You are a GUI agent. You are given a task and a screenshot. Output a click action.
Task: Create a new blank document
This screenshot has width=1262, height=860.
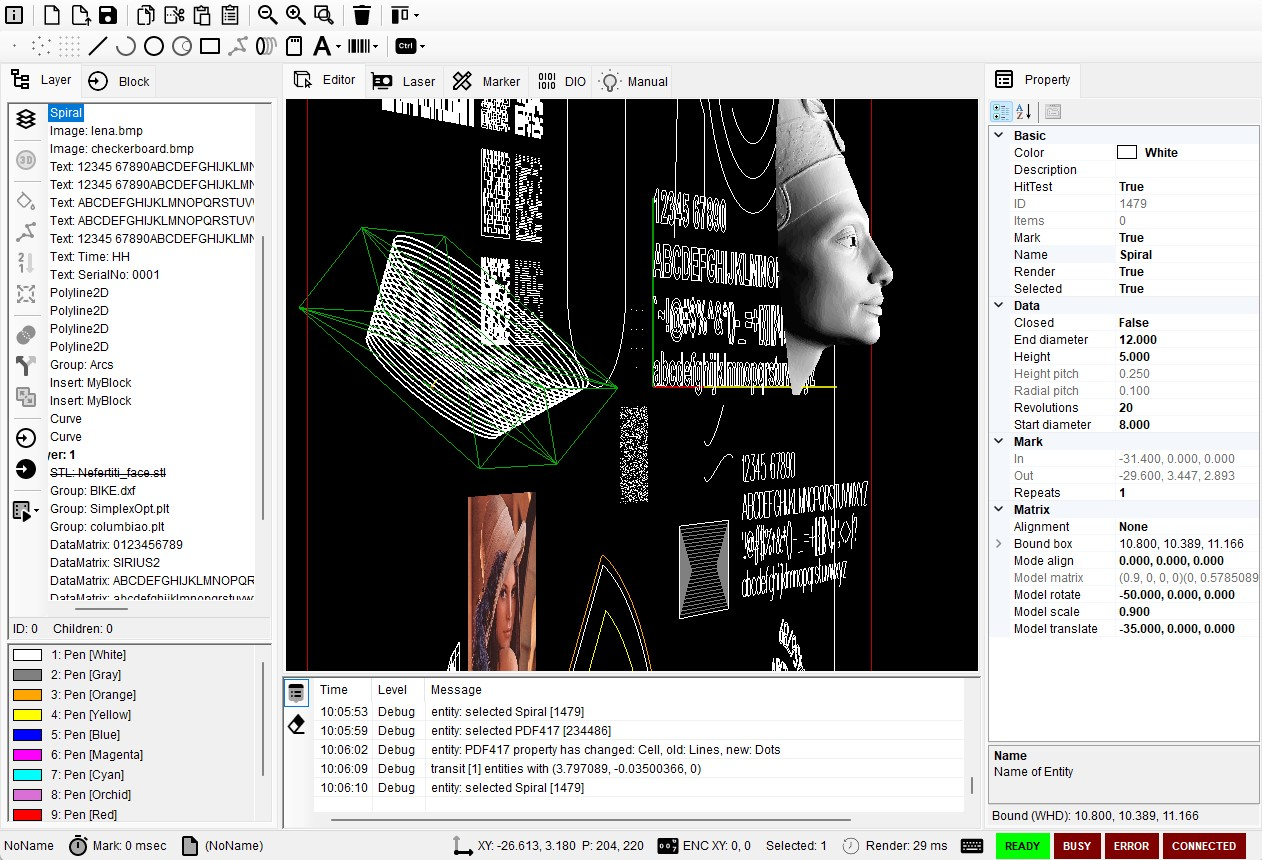click(x=51, y=15)
